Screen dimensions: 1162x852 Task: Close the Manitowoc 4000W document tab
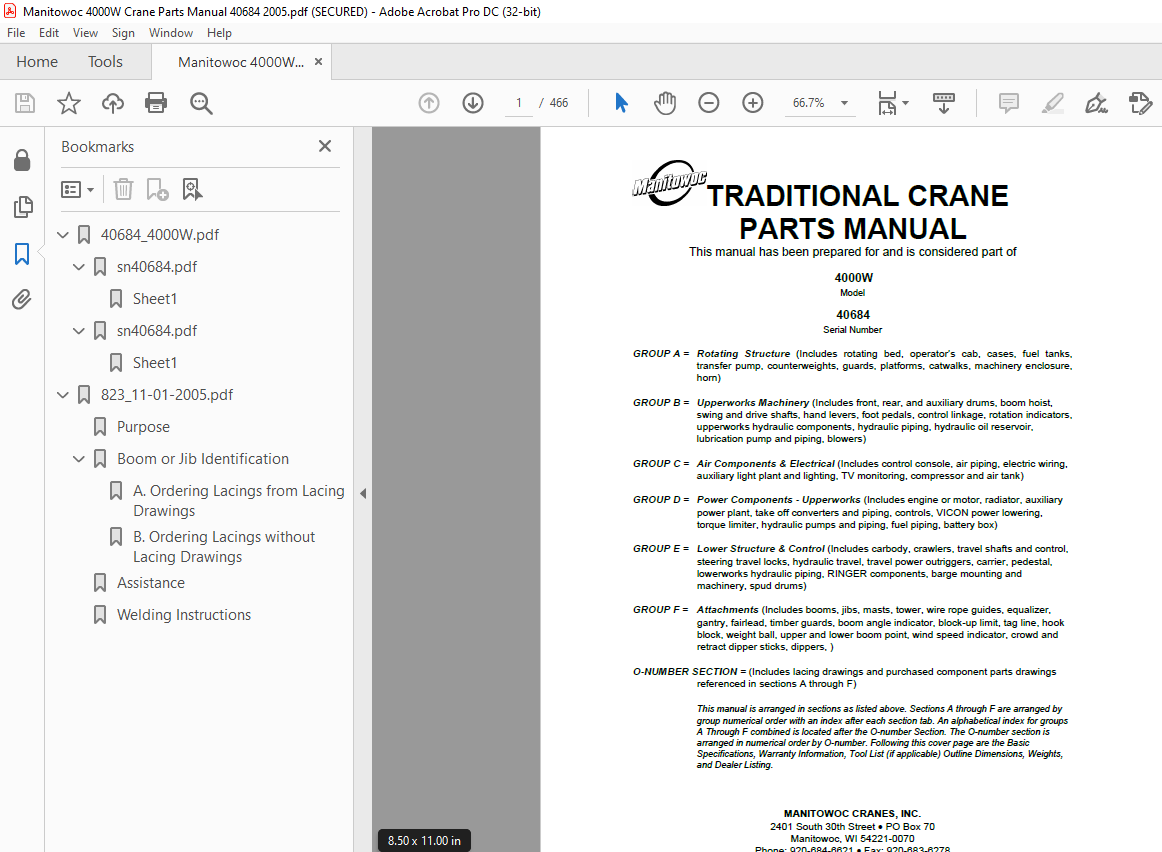[319, 61]
